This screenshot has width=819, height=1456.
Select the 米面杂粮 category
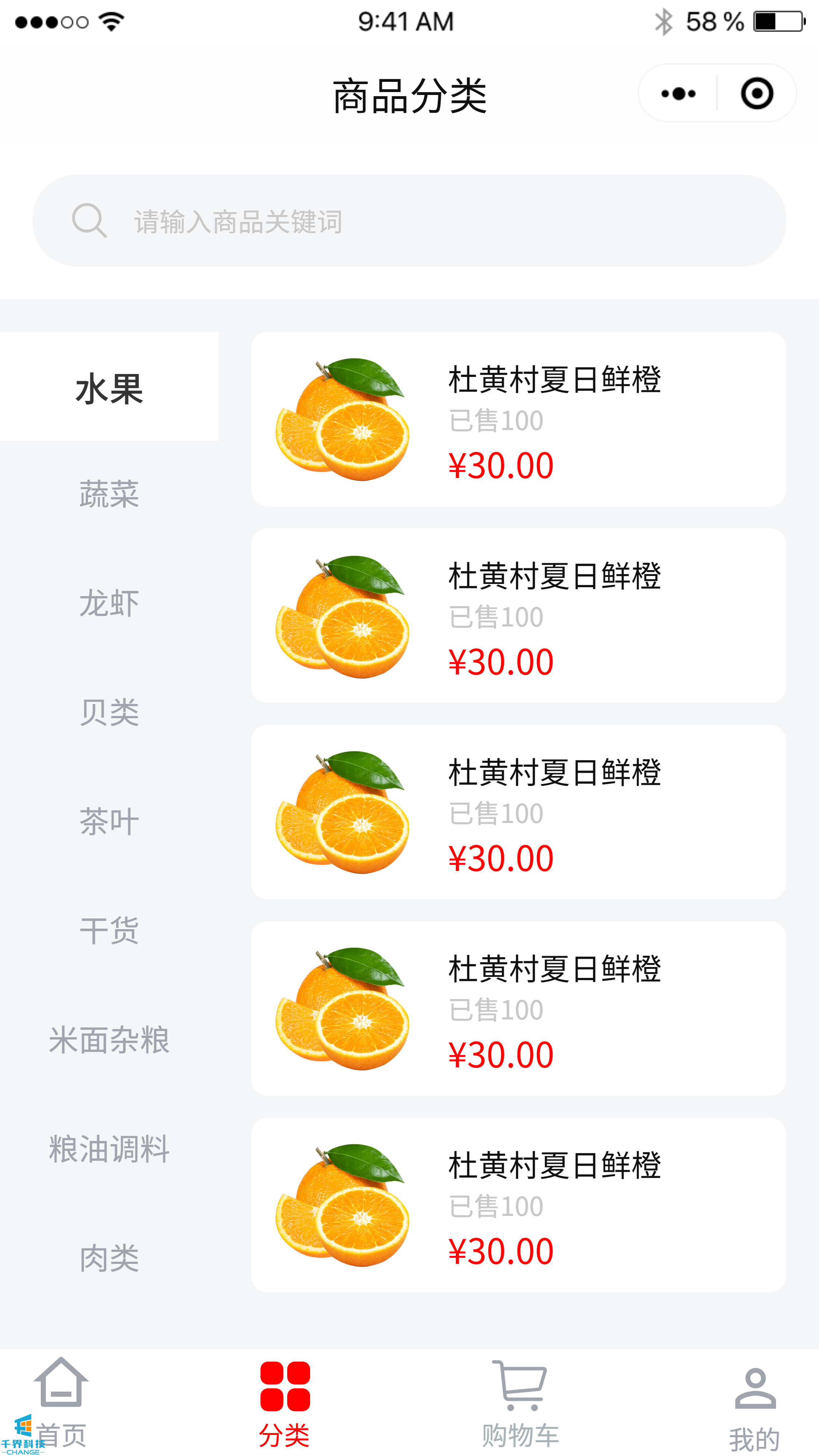point(109,1039)
